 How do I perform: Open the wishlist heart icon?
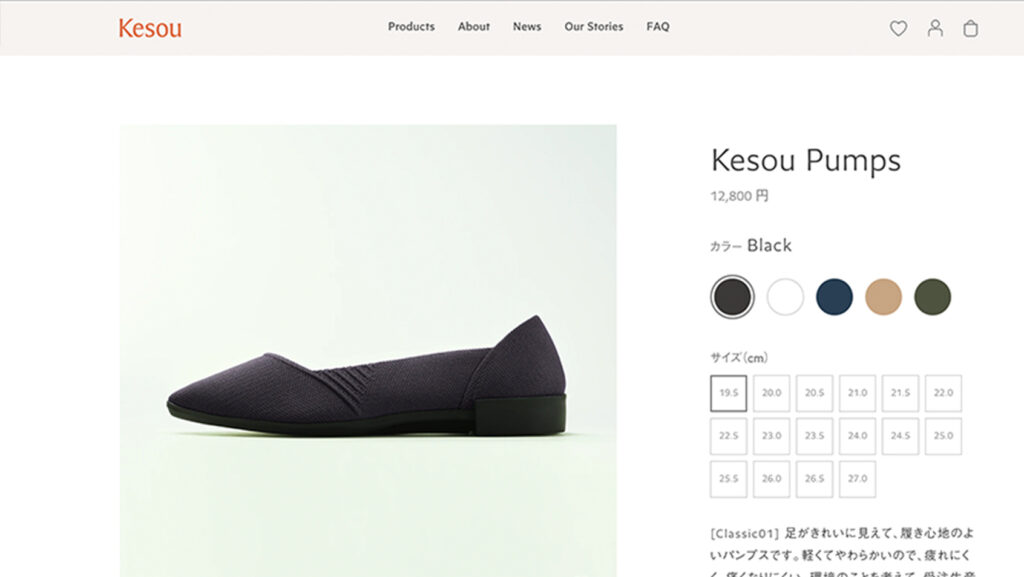tap(898, 28)
